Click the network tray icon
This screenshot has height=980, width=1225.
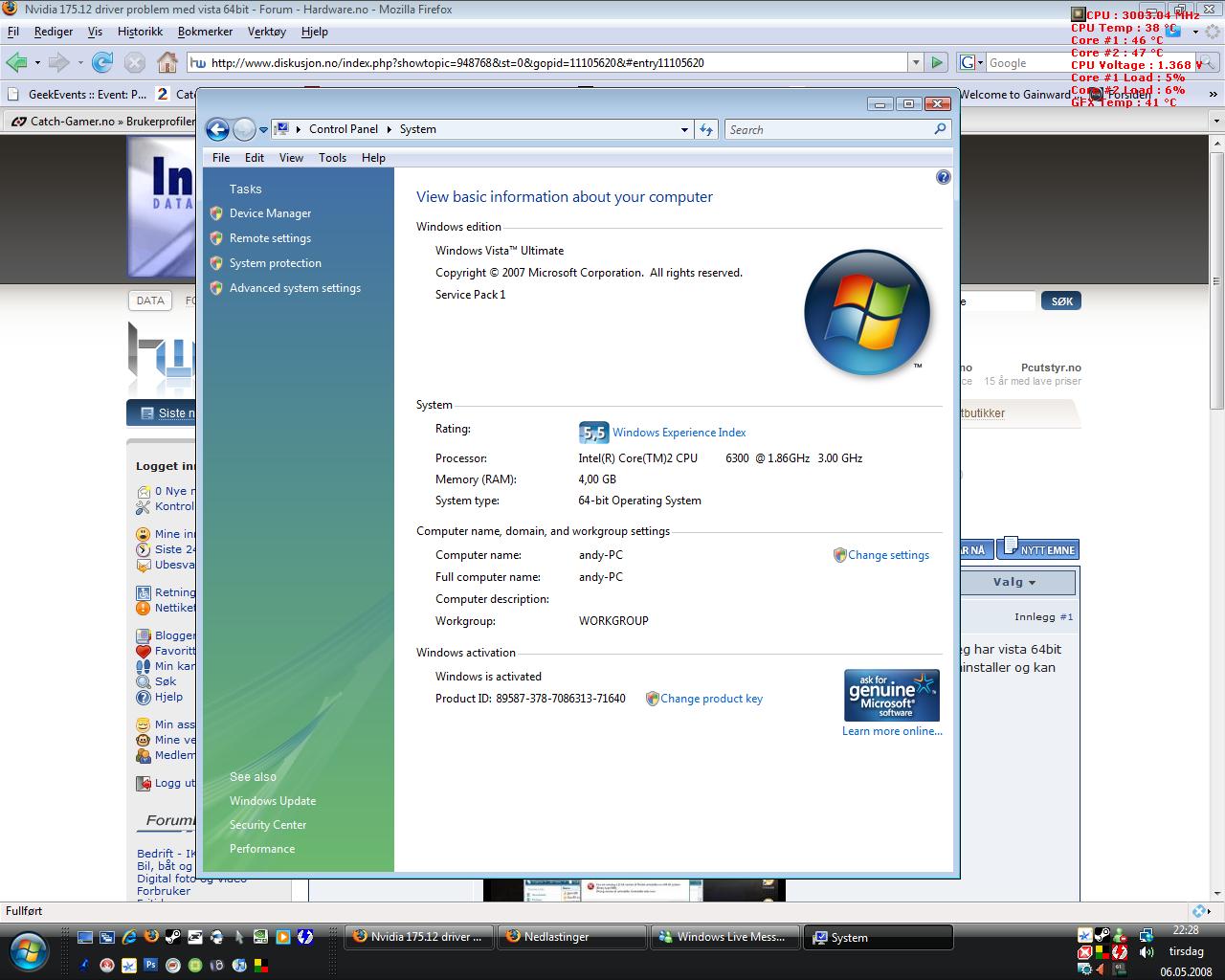(x=1147, y=935)
